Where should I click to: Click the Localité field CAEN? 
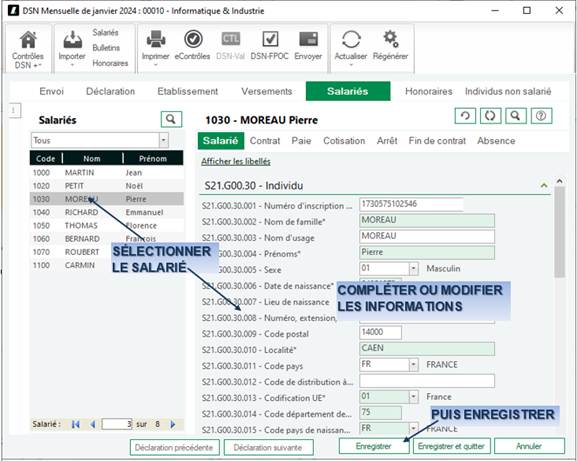click(427, 348)
